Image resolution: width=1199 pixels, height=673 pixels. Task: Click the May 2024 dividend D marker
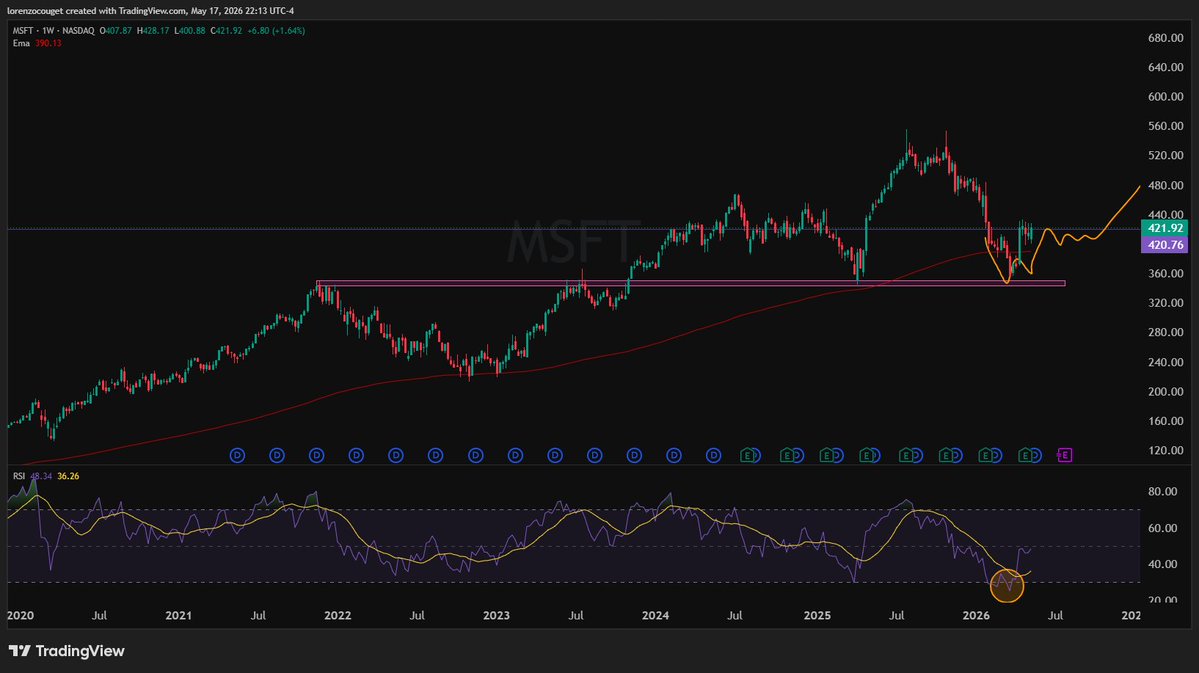tap(713, 455)
